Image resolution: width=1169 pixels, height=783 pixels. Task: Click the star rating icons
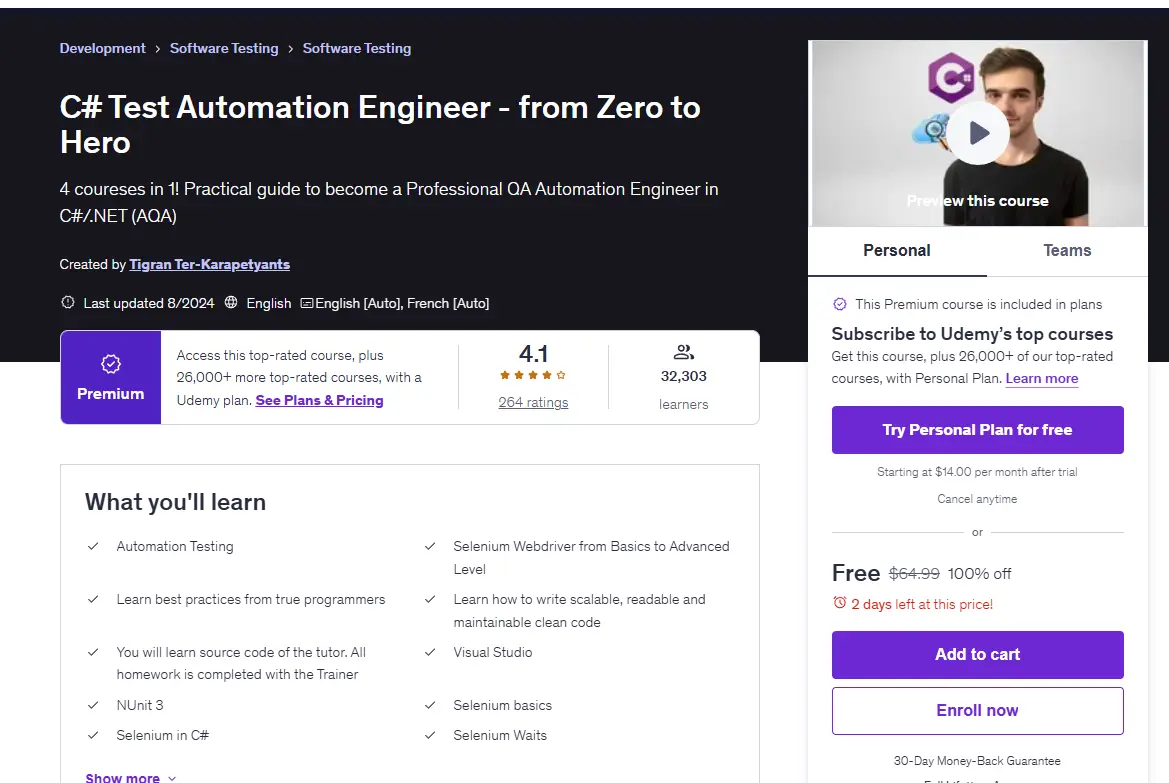(533, 375)
